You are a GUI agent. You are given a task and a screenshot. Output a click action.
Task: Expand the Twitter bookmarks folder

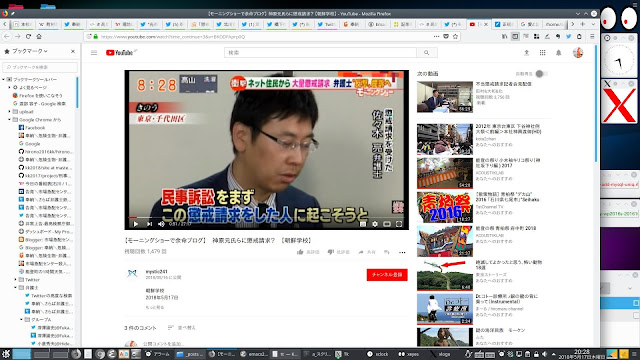16,280
